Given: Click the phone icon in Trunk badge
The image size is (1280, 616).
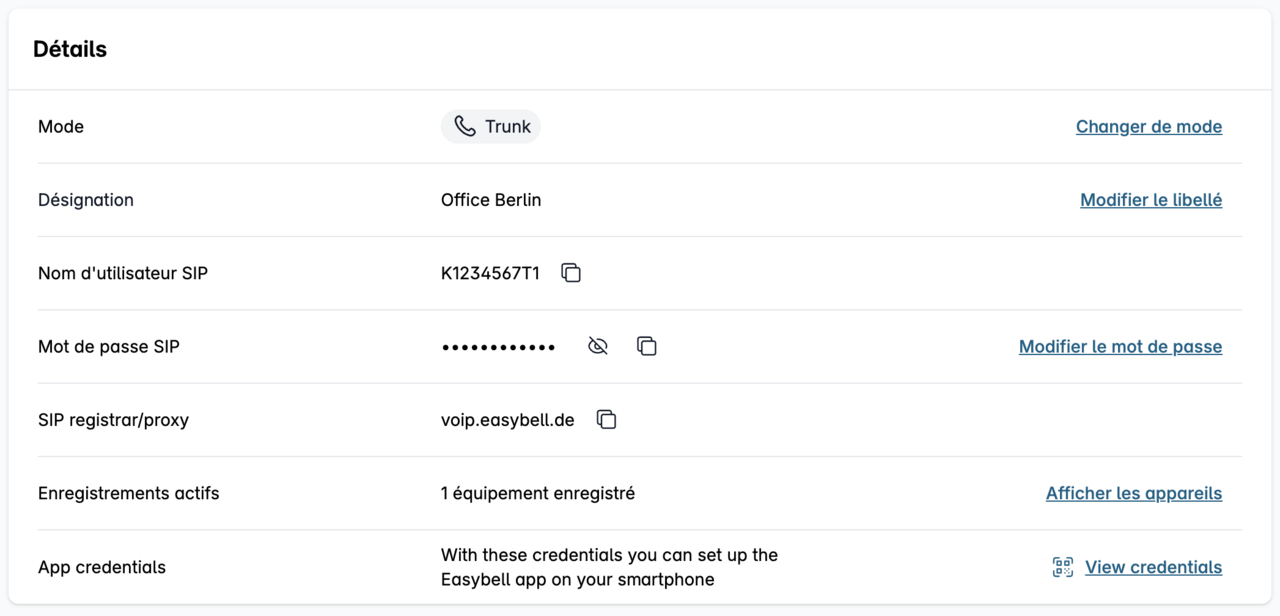Looking at the screenshot, I should (465, 126).
